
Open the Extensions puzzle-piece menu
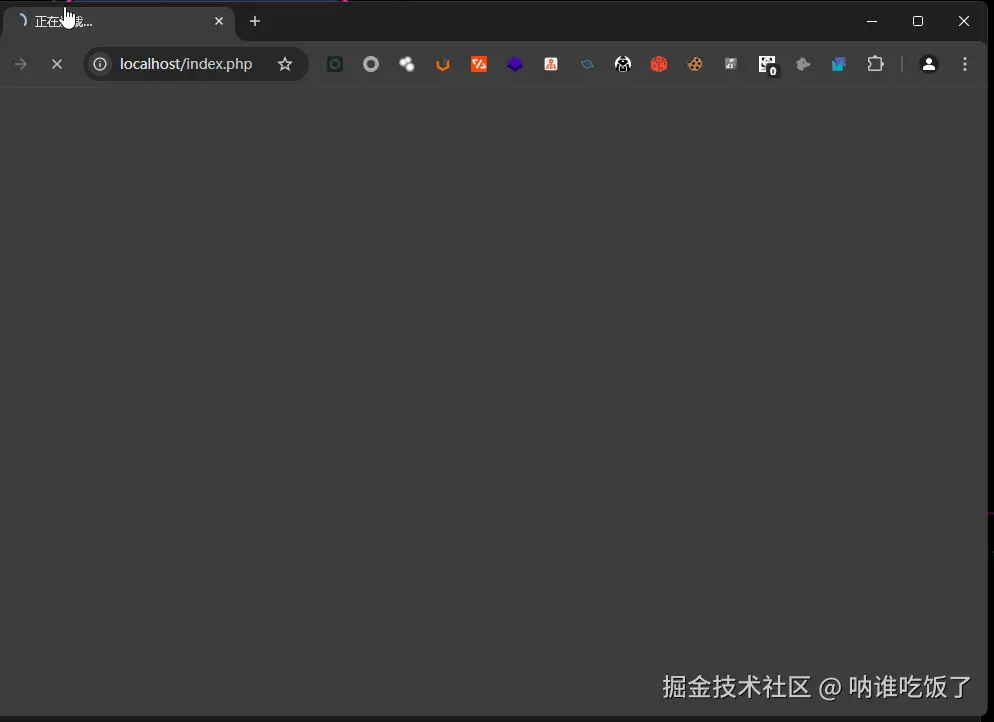[875, 64]
